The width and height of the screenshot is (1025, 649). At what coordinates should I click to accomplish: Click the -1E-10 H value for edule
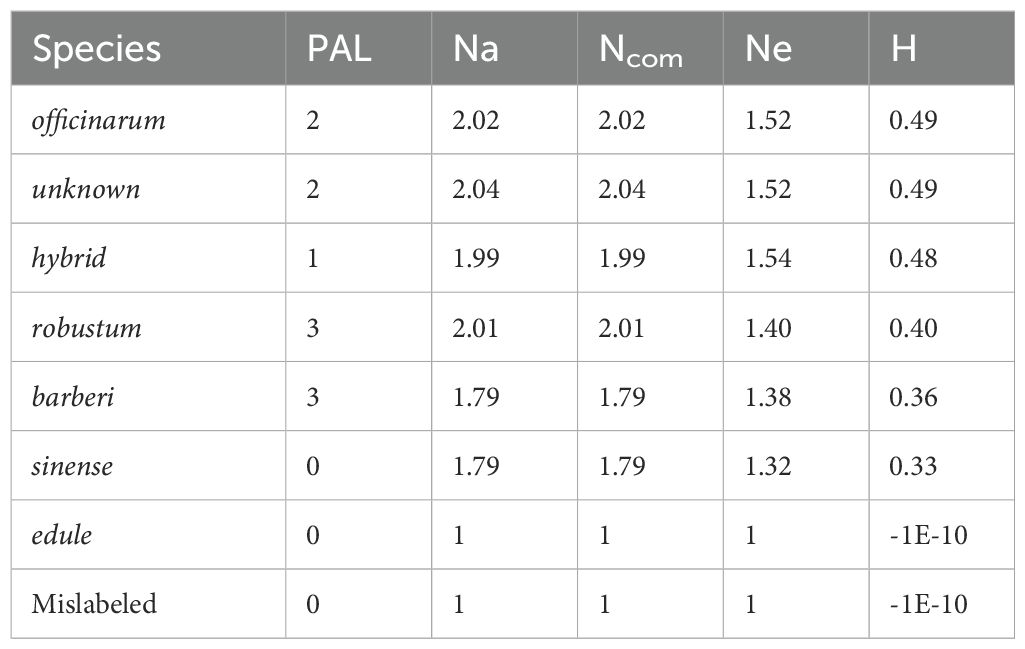(930, 535)
